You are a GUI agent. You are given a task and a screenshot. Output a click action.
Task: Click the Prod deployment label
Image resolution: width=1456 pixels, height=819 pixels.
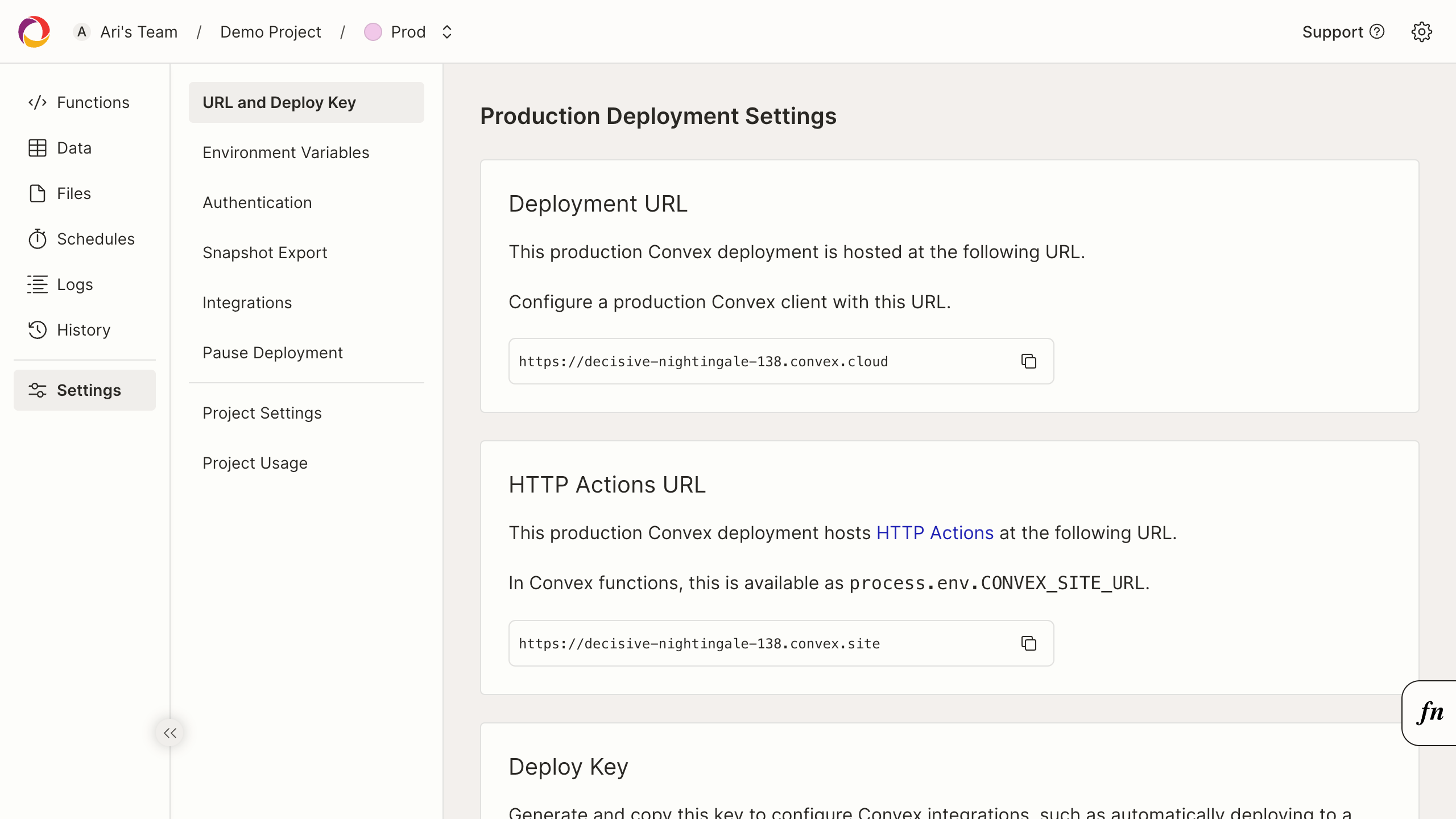[408, 32]
